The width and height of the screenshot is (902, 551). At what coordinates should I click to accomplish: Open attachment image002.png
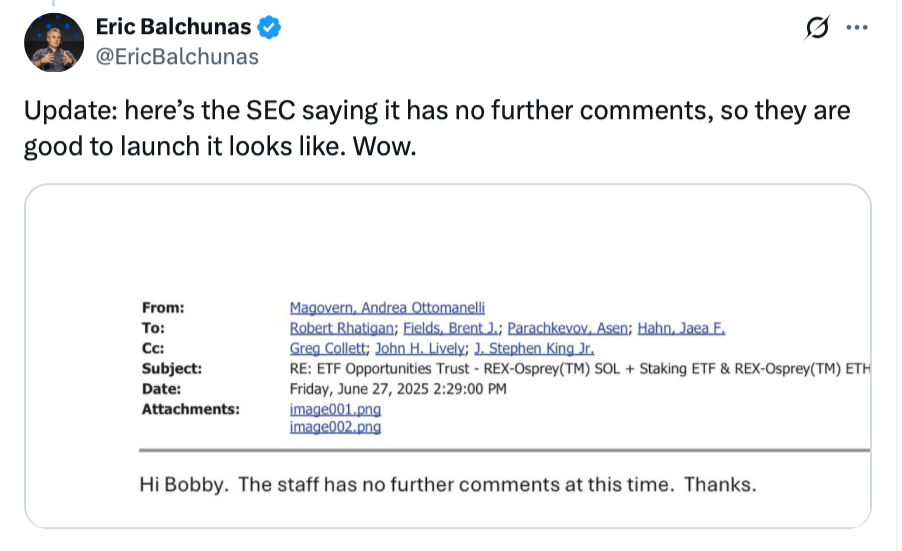click(335, 427)
